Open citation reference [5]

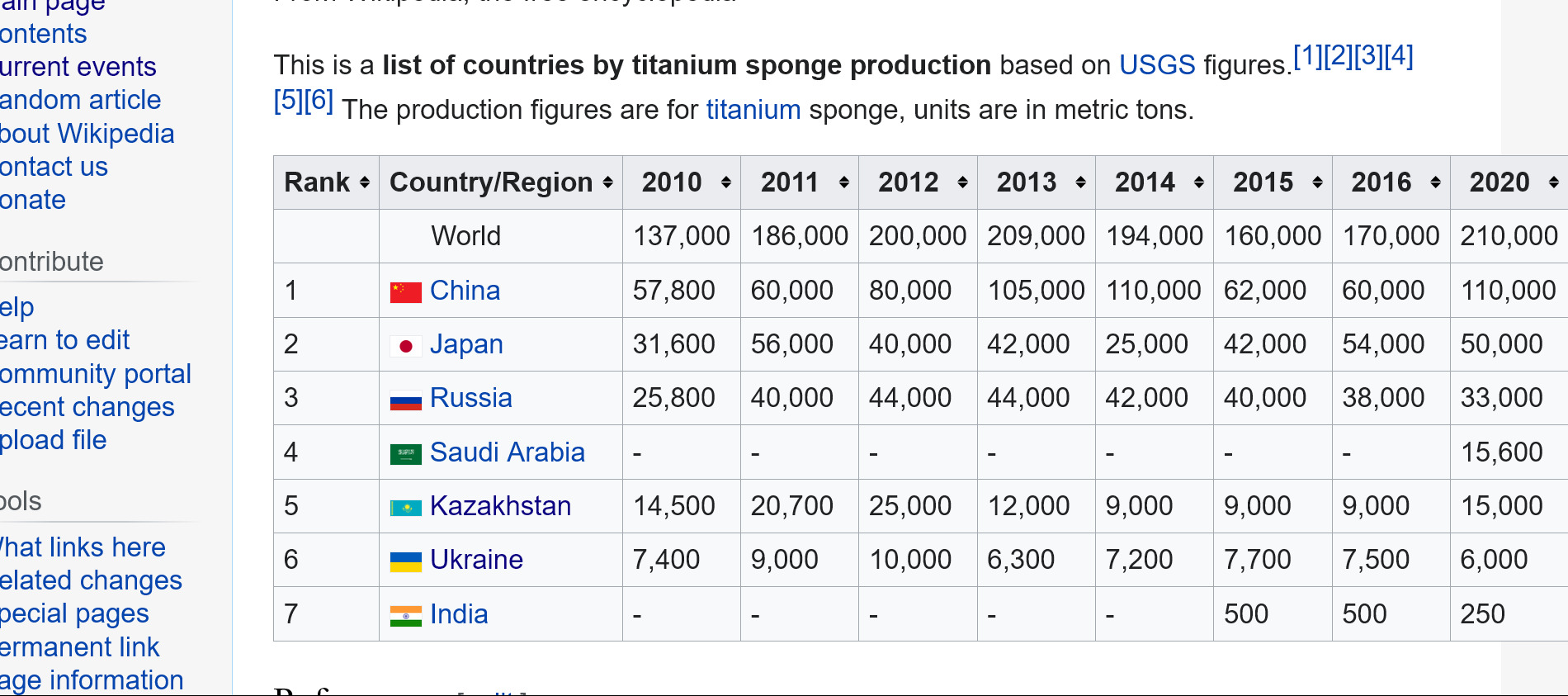point(288,100)
